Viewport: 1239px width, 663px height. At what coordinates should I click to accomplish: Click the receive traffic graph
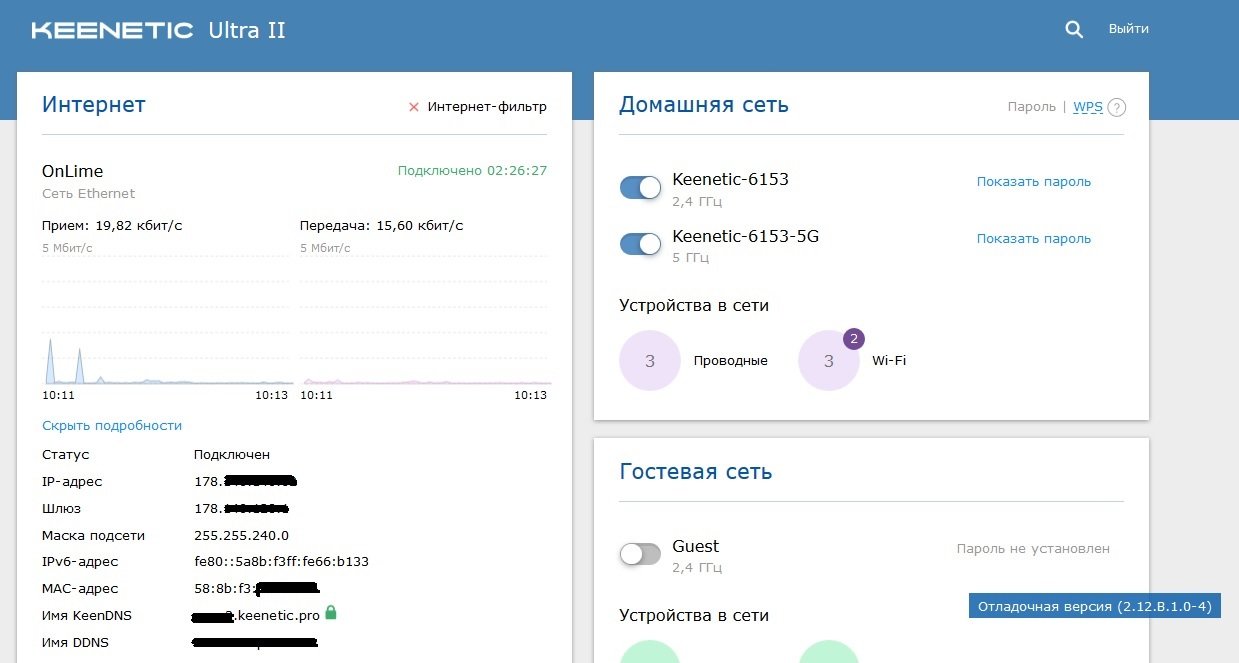[x=167, y=322]
